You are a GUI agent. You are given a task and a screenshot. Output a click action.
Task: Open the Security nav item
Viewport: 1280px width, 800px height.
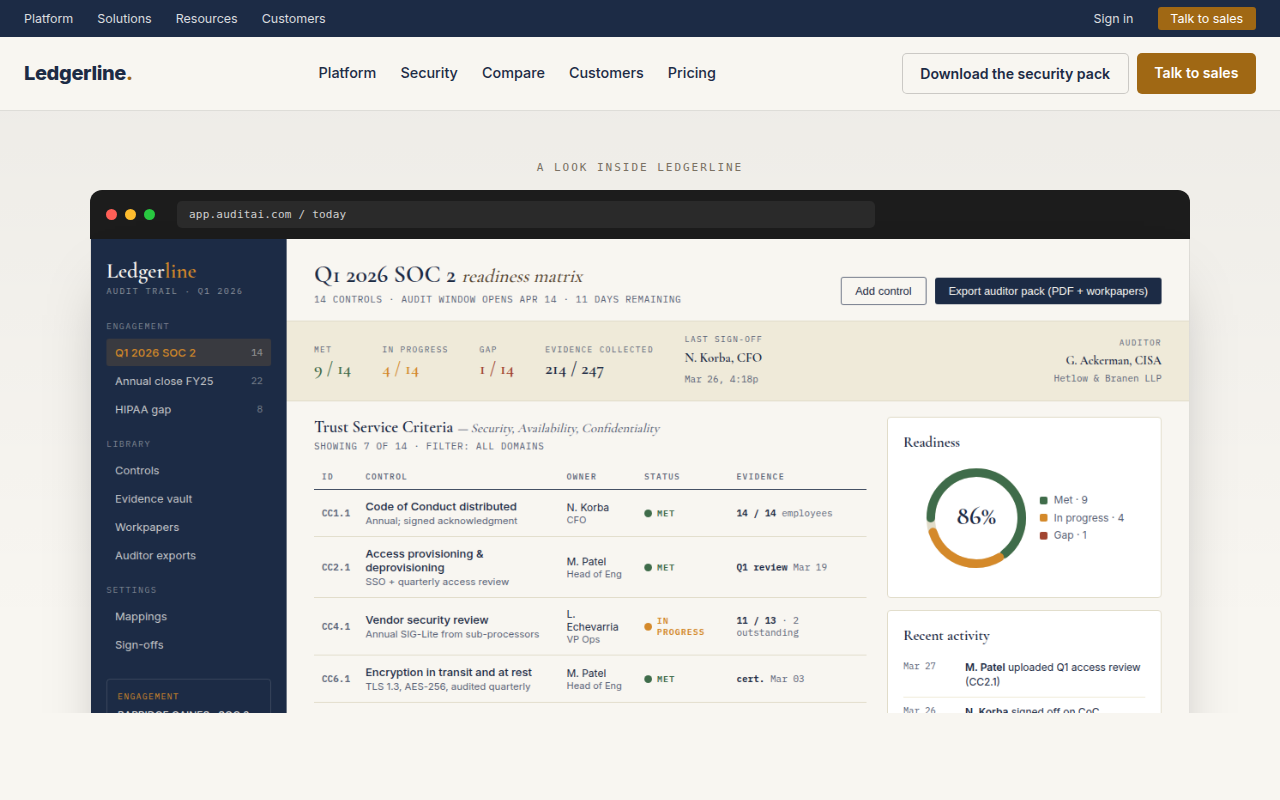coord(429,73)
